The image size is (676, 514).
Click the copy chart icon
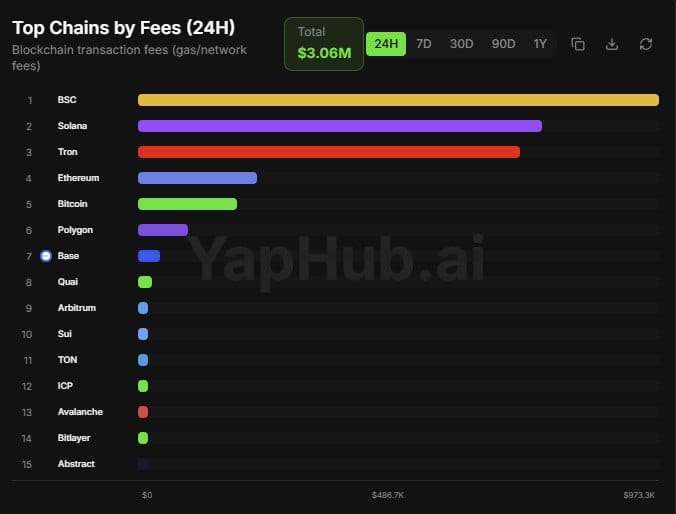point(578,44)
